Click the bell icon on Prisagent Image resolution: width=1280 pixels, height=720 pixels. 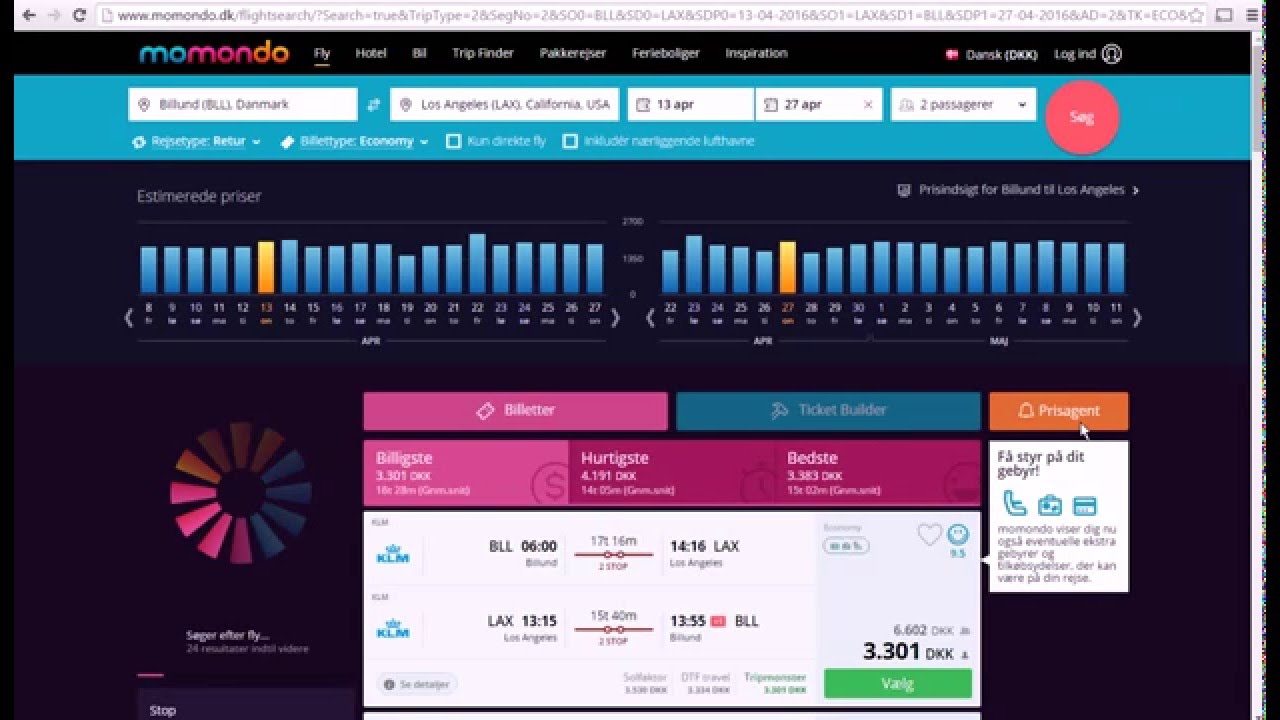click(x=1025, y=411)
